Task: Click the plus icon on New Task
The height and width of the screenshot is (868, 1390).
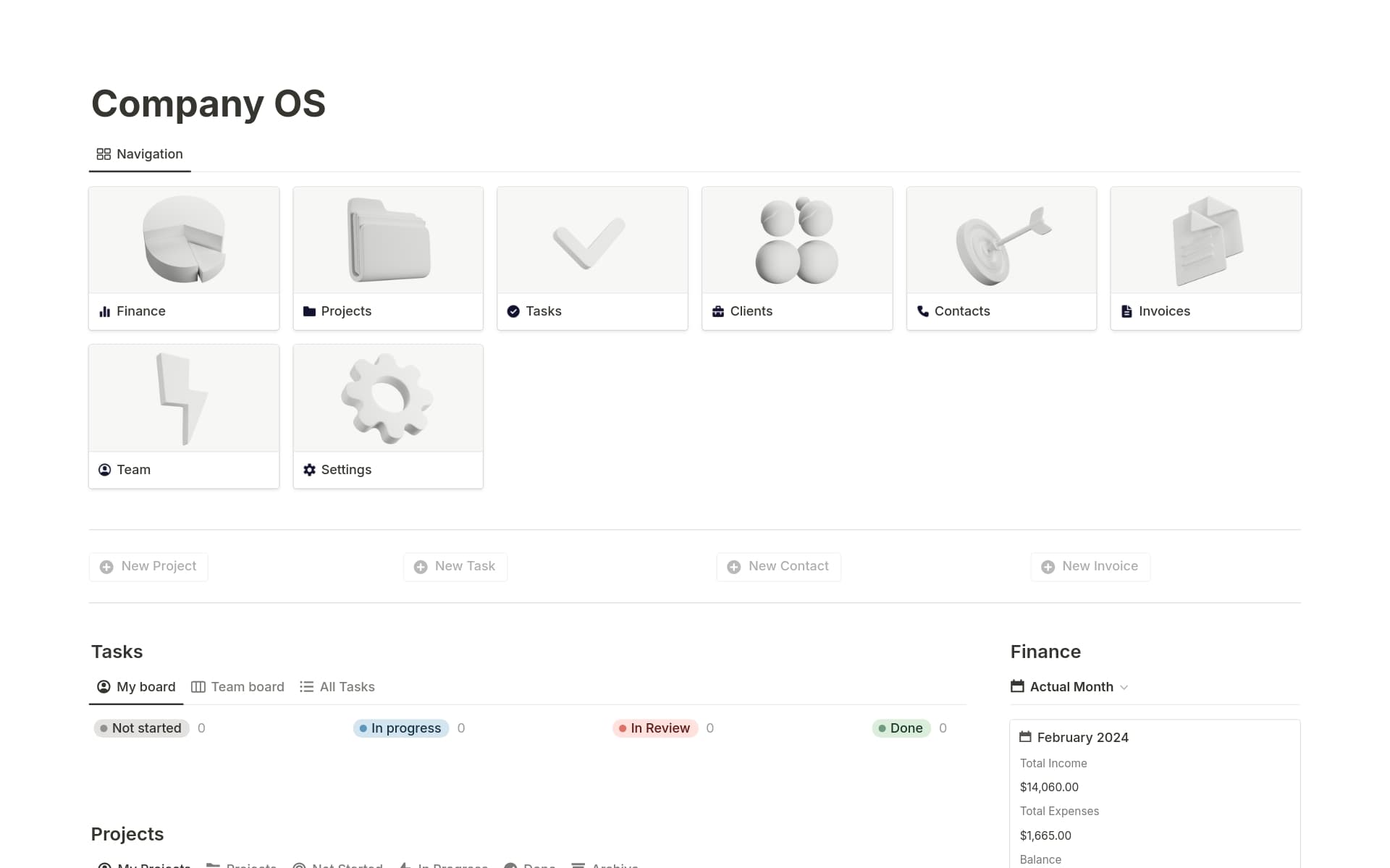Action: (x=421, y=567)
